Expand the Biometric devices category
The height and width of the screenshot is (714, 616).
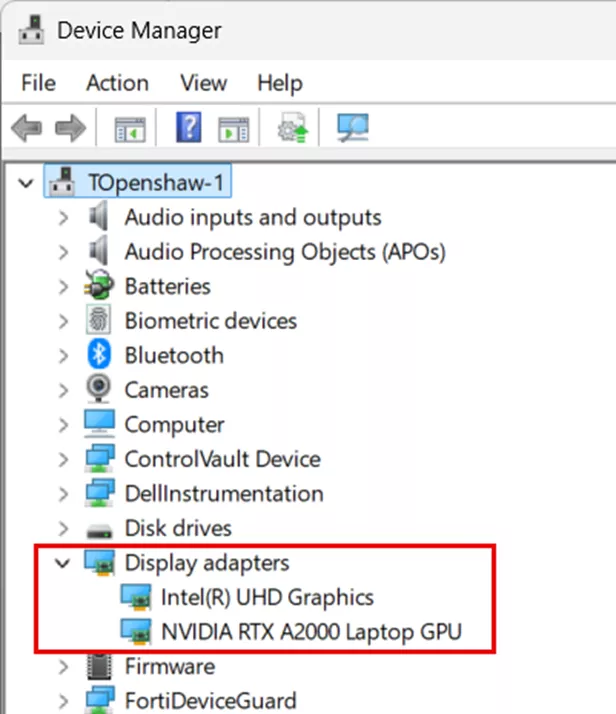pos(63,321)
